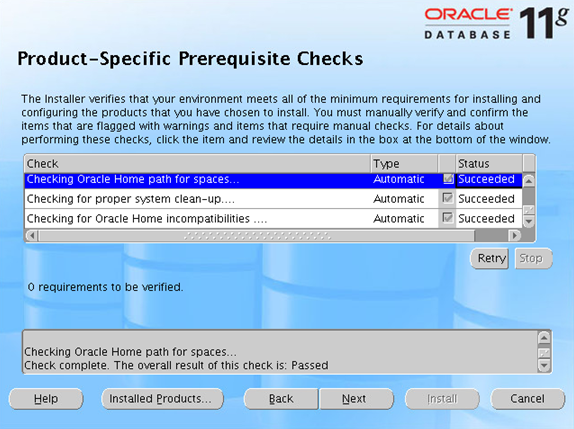Image resolution: width=574 pixels, height=429 pixels.
Task: Proceed with the Next button
Action: point(356,399)
